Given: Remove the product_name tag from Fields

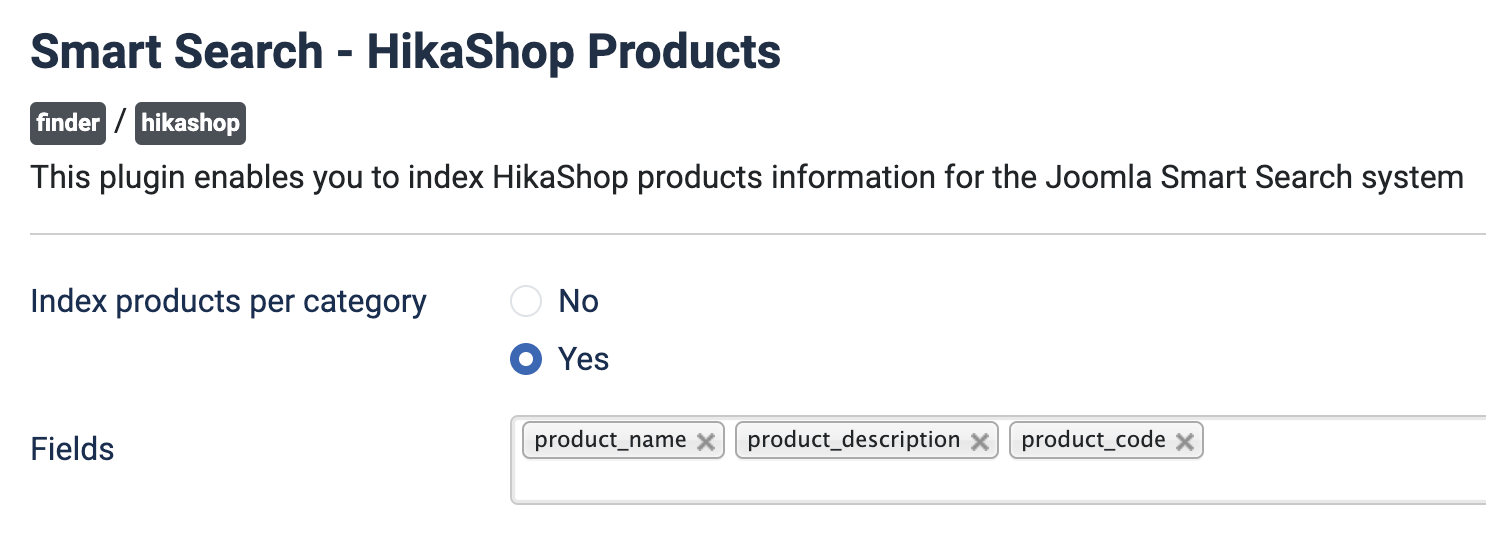Looking at the screenshot, I should tap(706, 442).
